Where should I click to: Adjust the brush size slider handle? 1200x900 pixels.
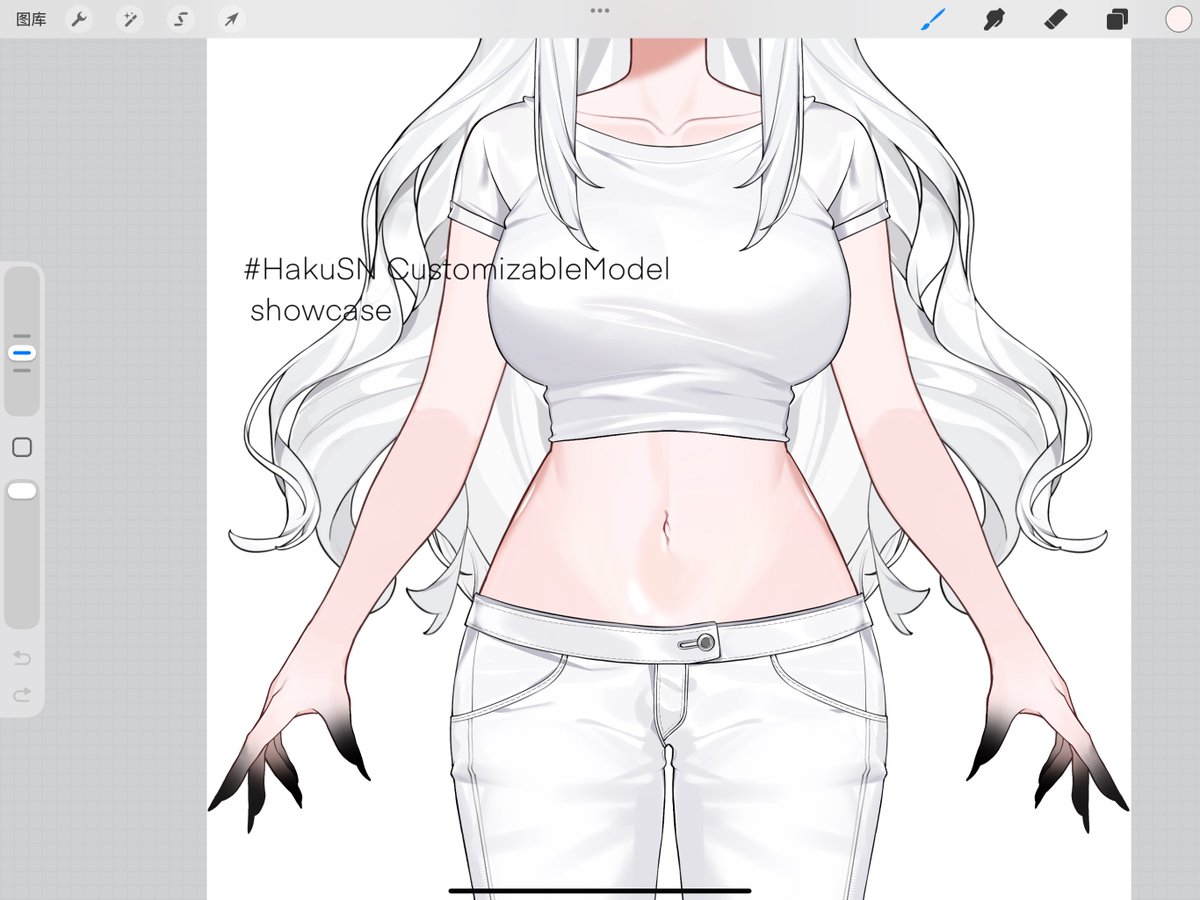pos(22,353)
